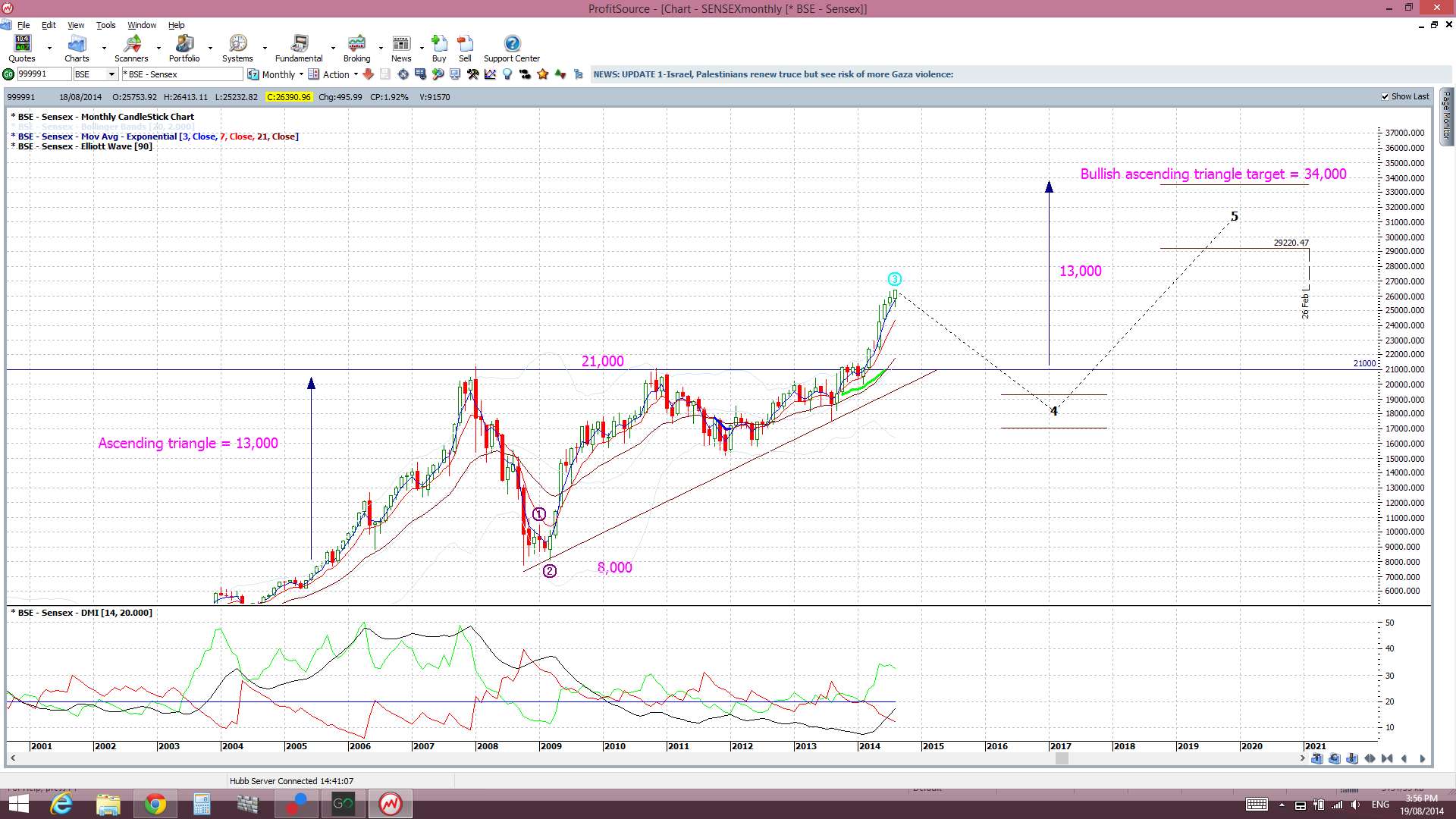Viewport: 1456px width, 819px height.
Task: Open the Tools menu
Action: point(105,25)
